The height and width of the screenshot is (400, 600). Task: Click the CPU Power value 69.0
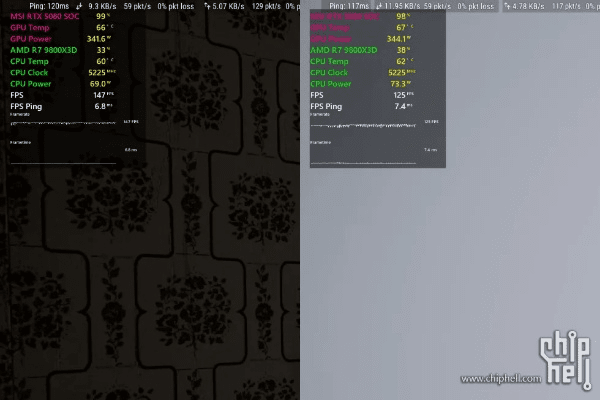point(98,84)
